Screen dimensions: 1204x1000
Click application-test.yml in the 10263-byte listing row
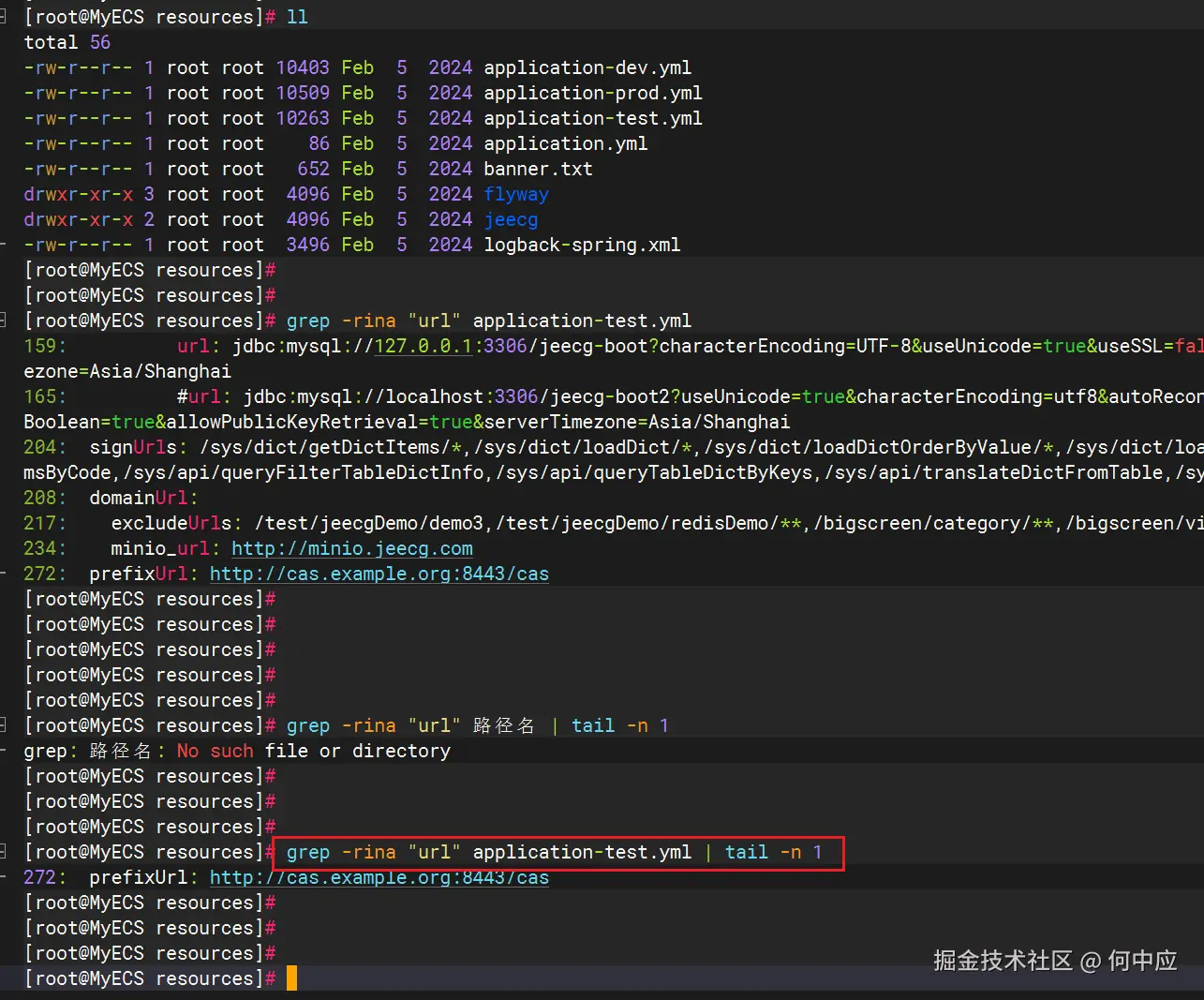(593, 118)
